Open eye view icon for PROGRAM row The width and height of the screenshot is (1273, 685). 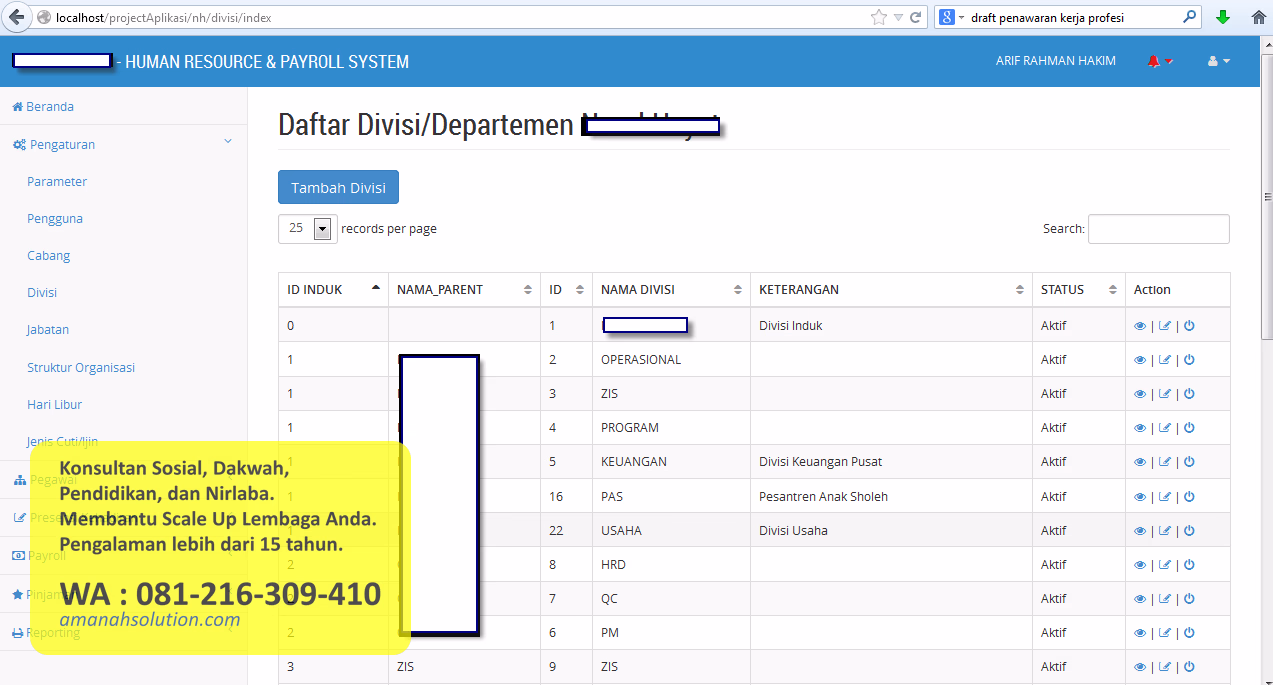point(1140,428)
